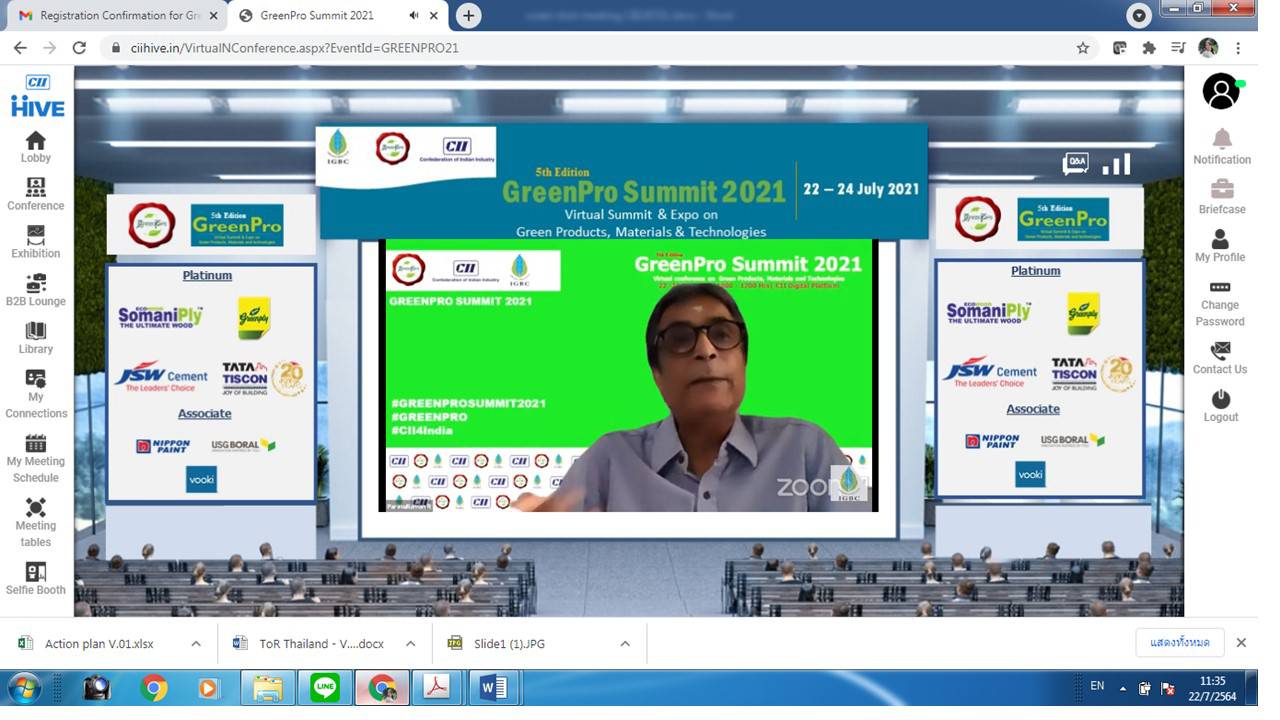Go to the Conference section

pyautogui.click(x=36, y=195)
